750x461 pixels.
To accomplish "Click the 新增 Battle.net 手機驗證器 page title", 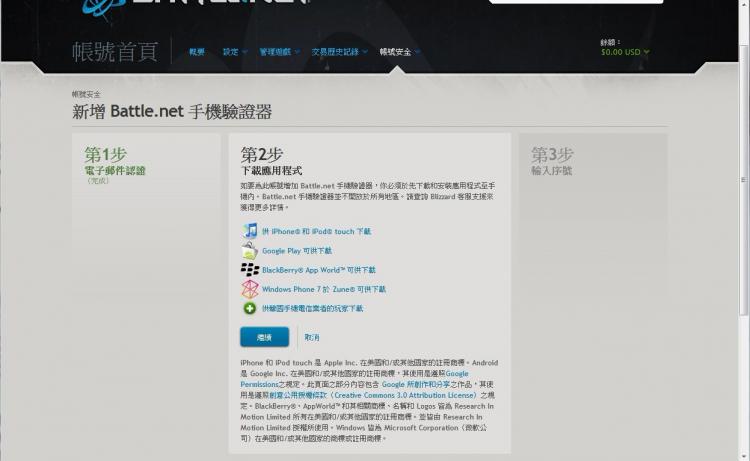I will [172, 111].
